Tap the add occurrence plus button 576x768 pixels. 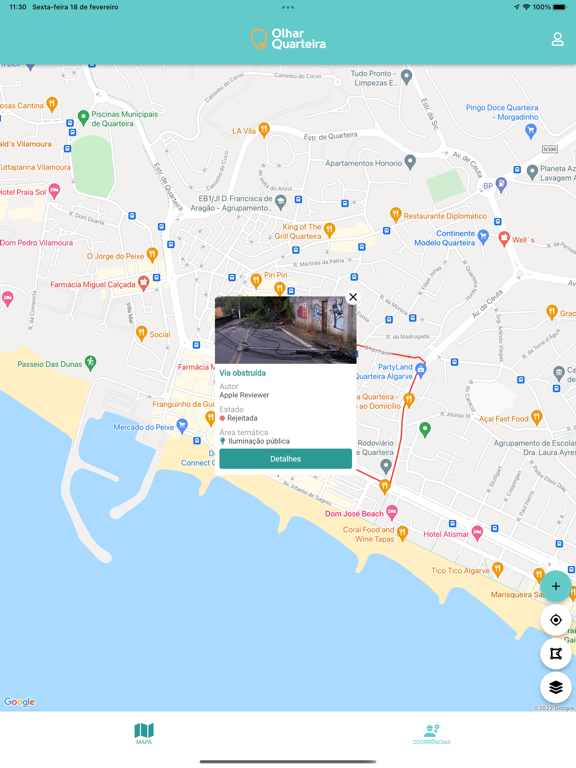[555, 586]
